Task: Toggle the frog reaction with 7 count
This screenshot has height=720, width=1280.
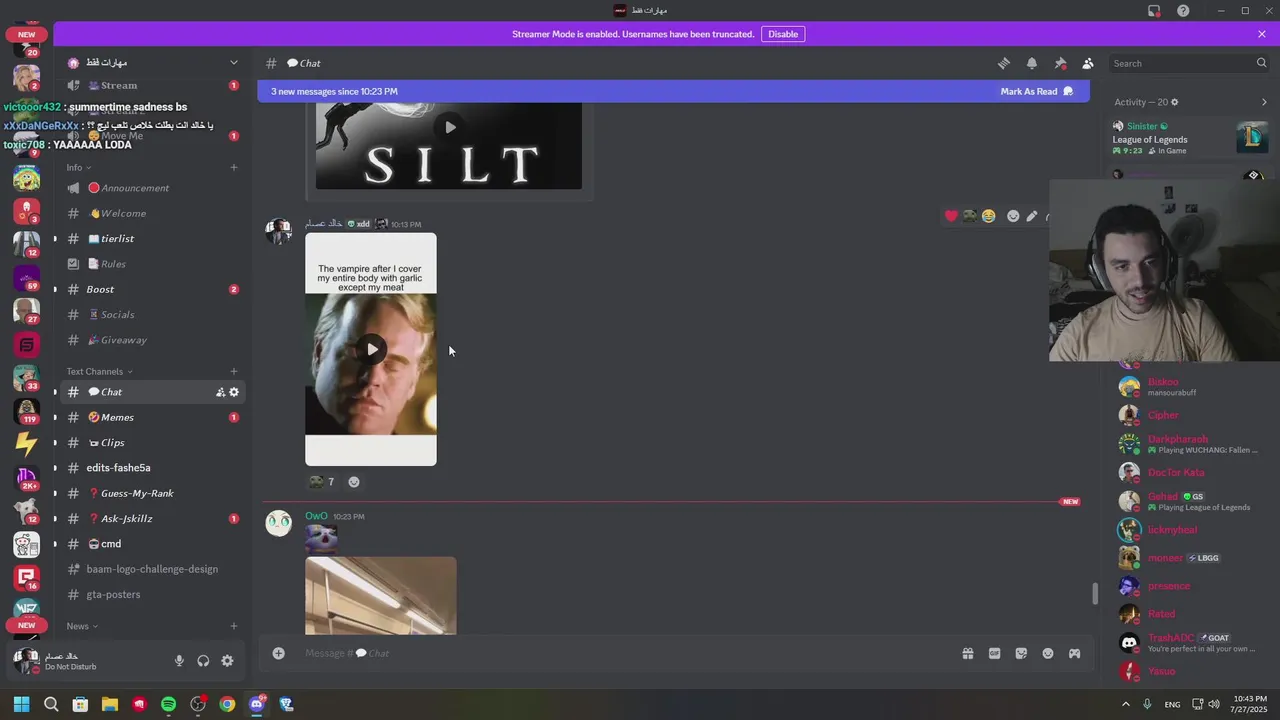Action: click(322, 482)
